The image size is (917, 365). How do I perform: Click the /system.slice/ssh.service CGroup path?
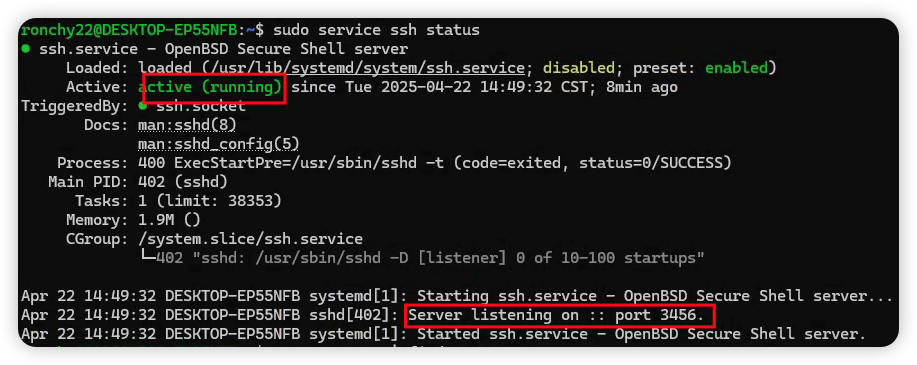click(250, 239)
